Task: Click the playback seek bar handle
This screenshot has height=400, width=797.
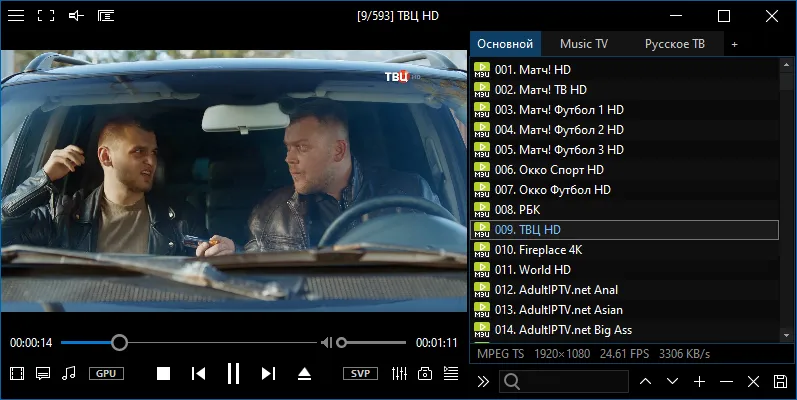Action: coord(119,343)
